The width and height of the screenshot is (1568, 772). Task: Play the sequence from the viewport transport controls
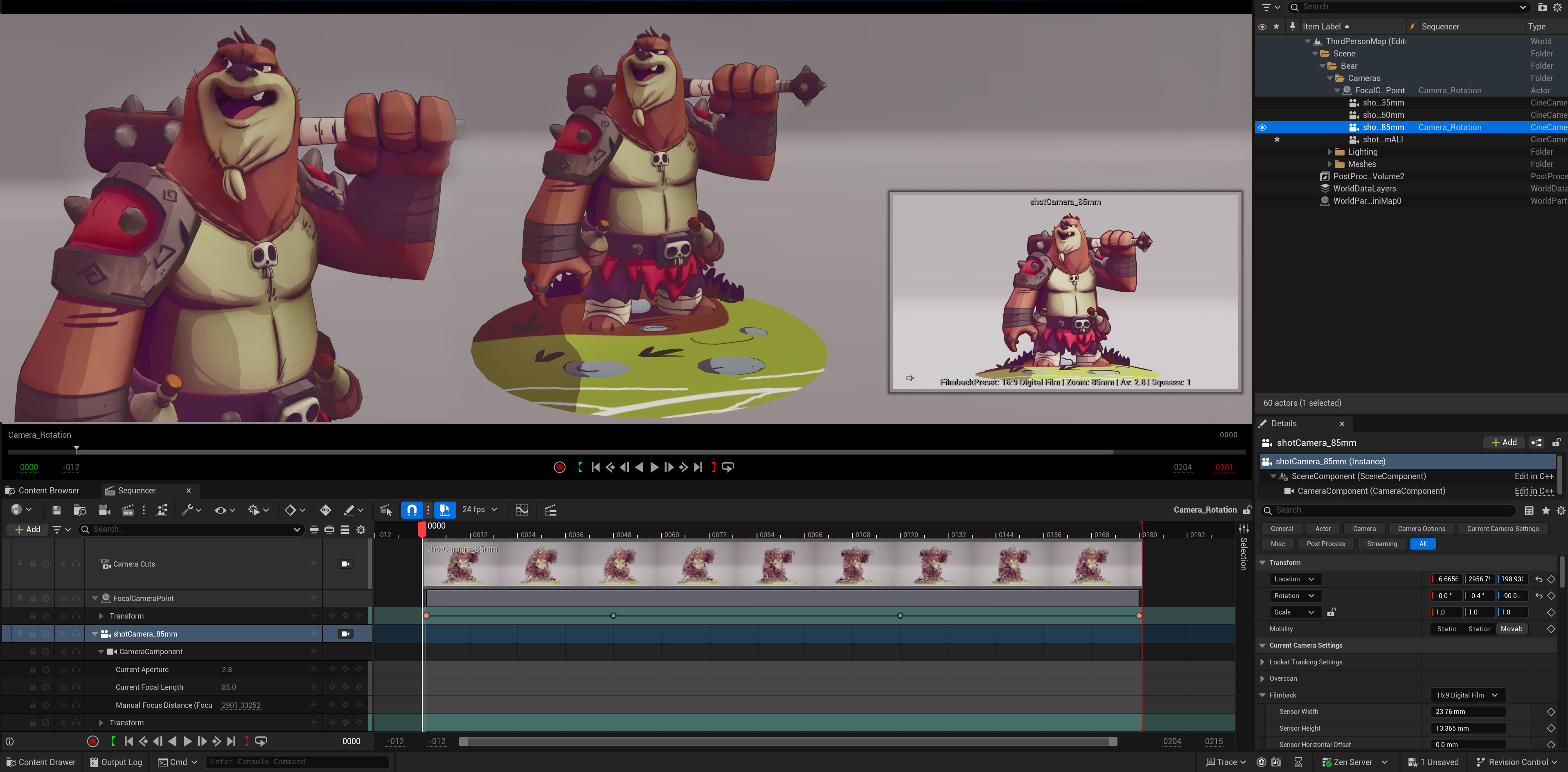click(654, 467)
